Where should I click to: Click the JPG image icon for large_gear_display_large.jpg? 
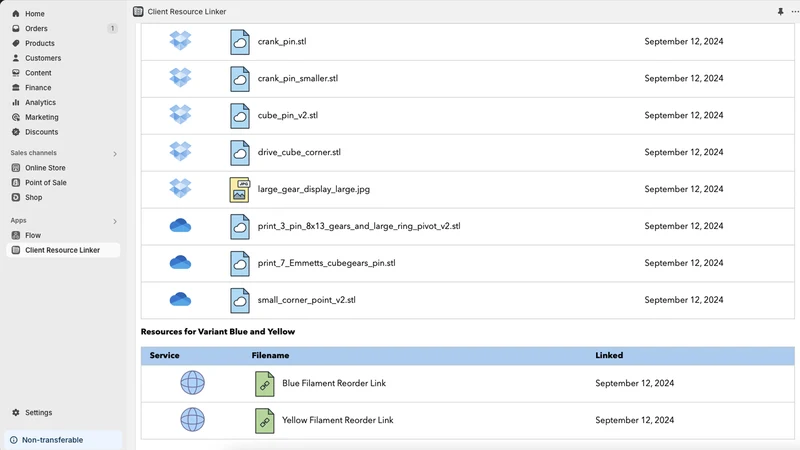pos(240,190)
